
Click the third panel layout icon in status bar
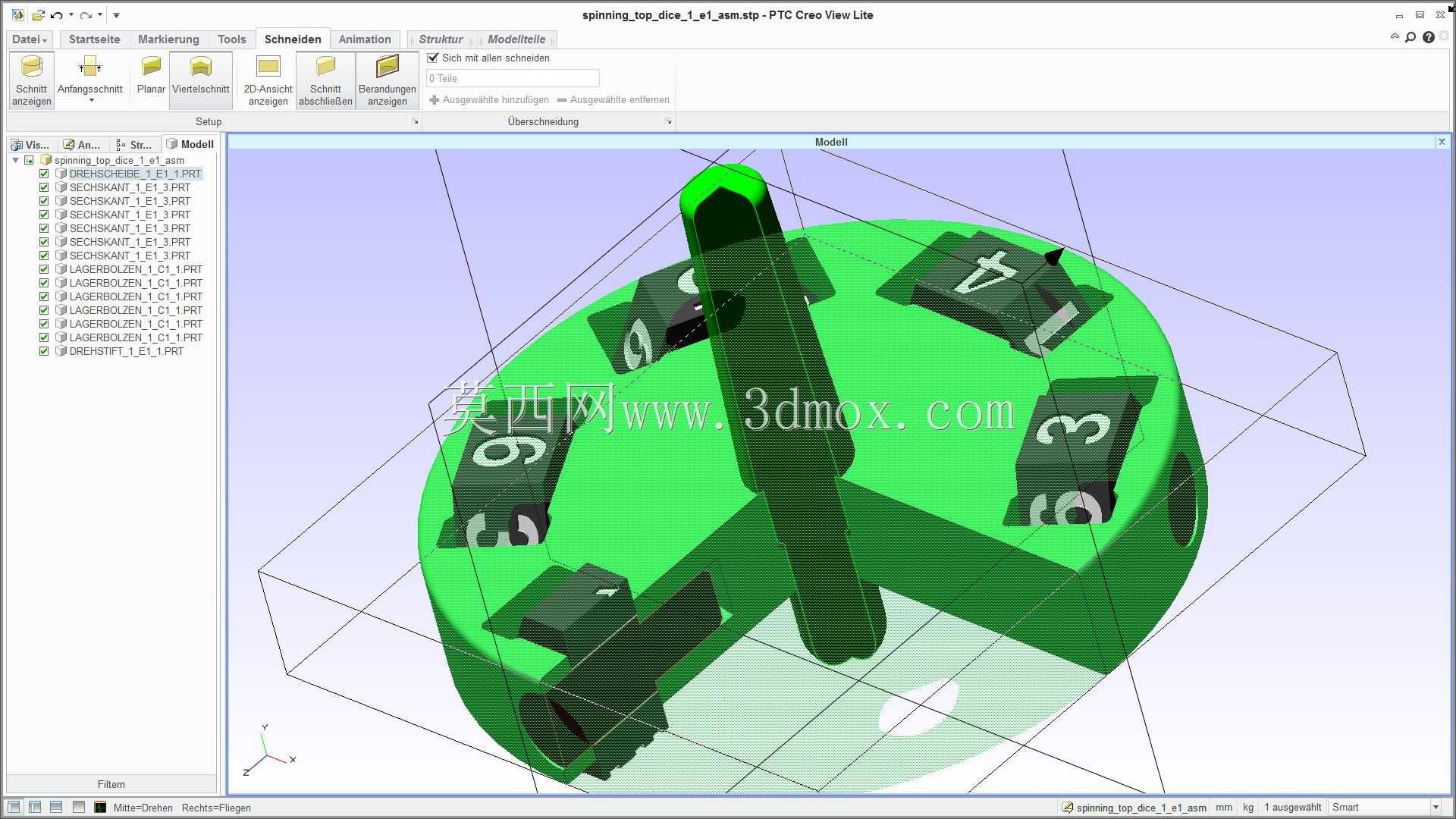(x=56, y=807)
